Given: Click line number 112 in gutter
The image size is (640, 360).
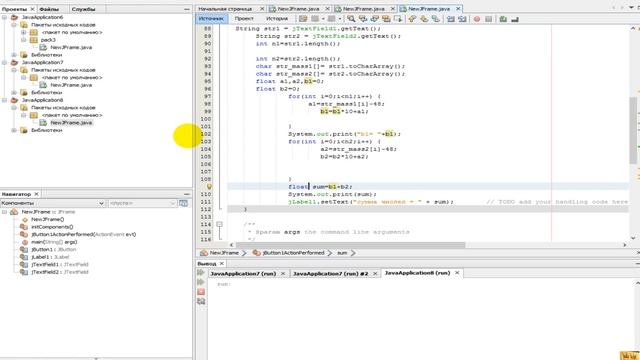Looking at the screenshot, I should tap(206, 209).
